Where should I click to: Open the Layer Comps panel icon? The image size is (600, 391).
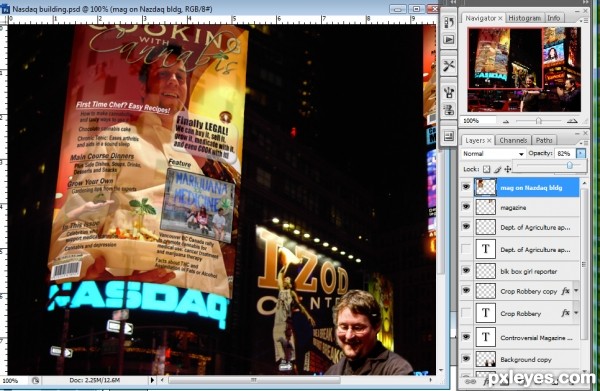tap(449, 135)
